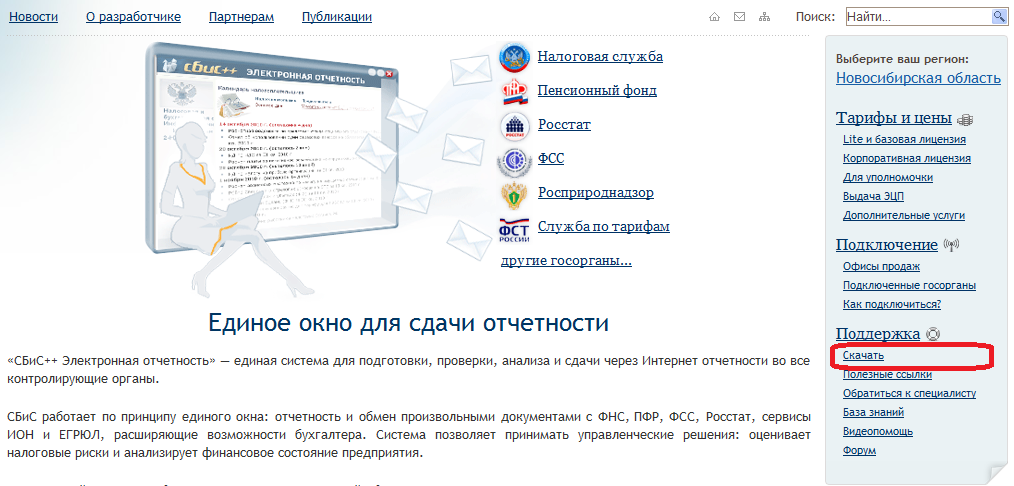This screenshot has height=486, width=1014.
Task: Open the Росприроднадзор text link
Action: (x=596, y=193)
